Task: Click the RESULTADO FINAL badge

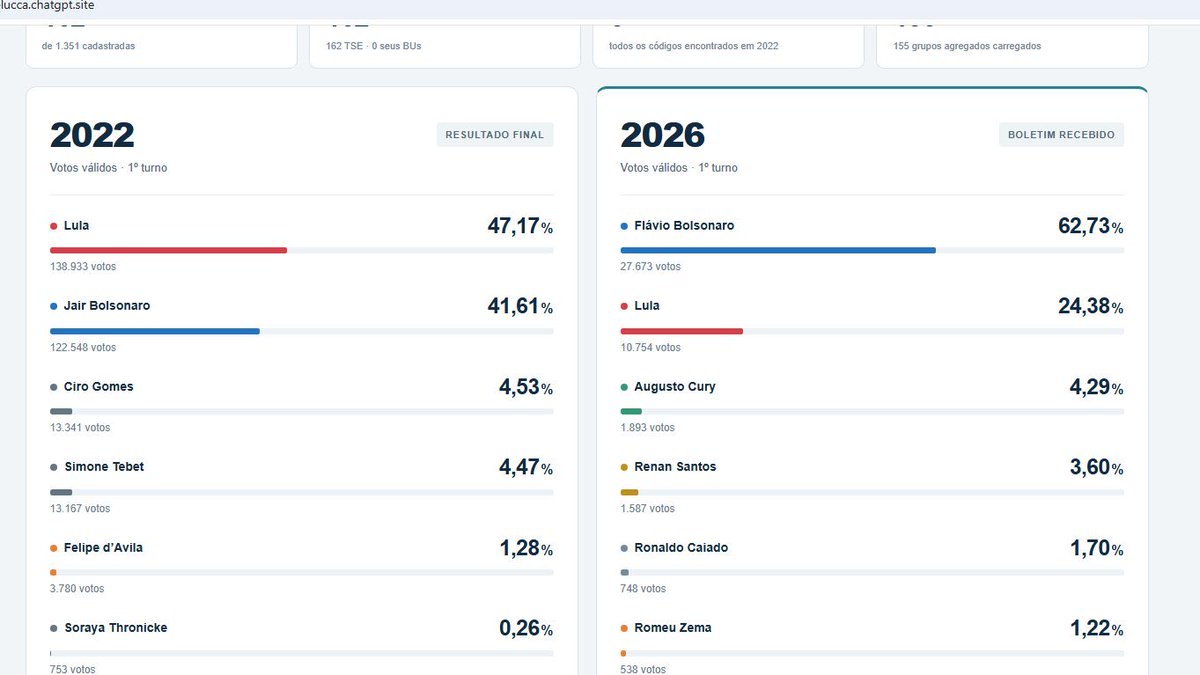Action: tap(495, 135)
